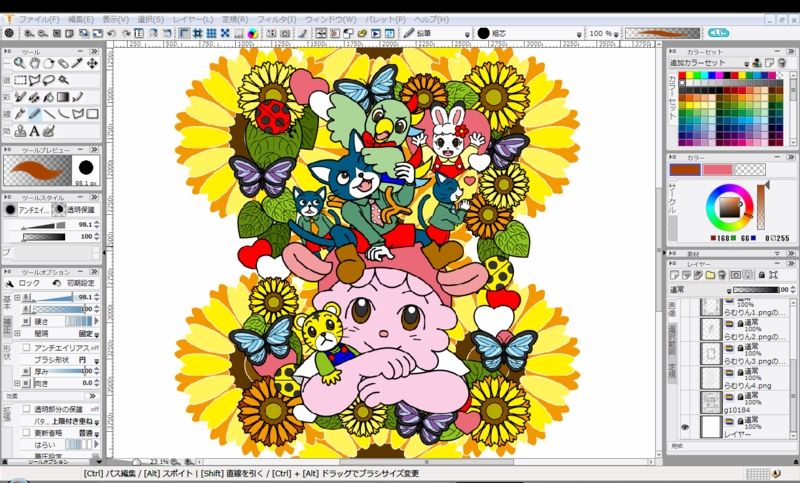Image resolution: width=800 pixels, height=483 pixels.
Task: Open the 間隔 固定 dropdown
Action: [96, 334]
